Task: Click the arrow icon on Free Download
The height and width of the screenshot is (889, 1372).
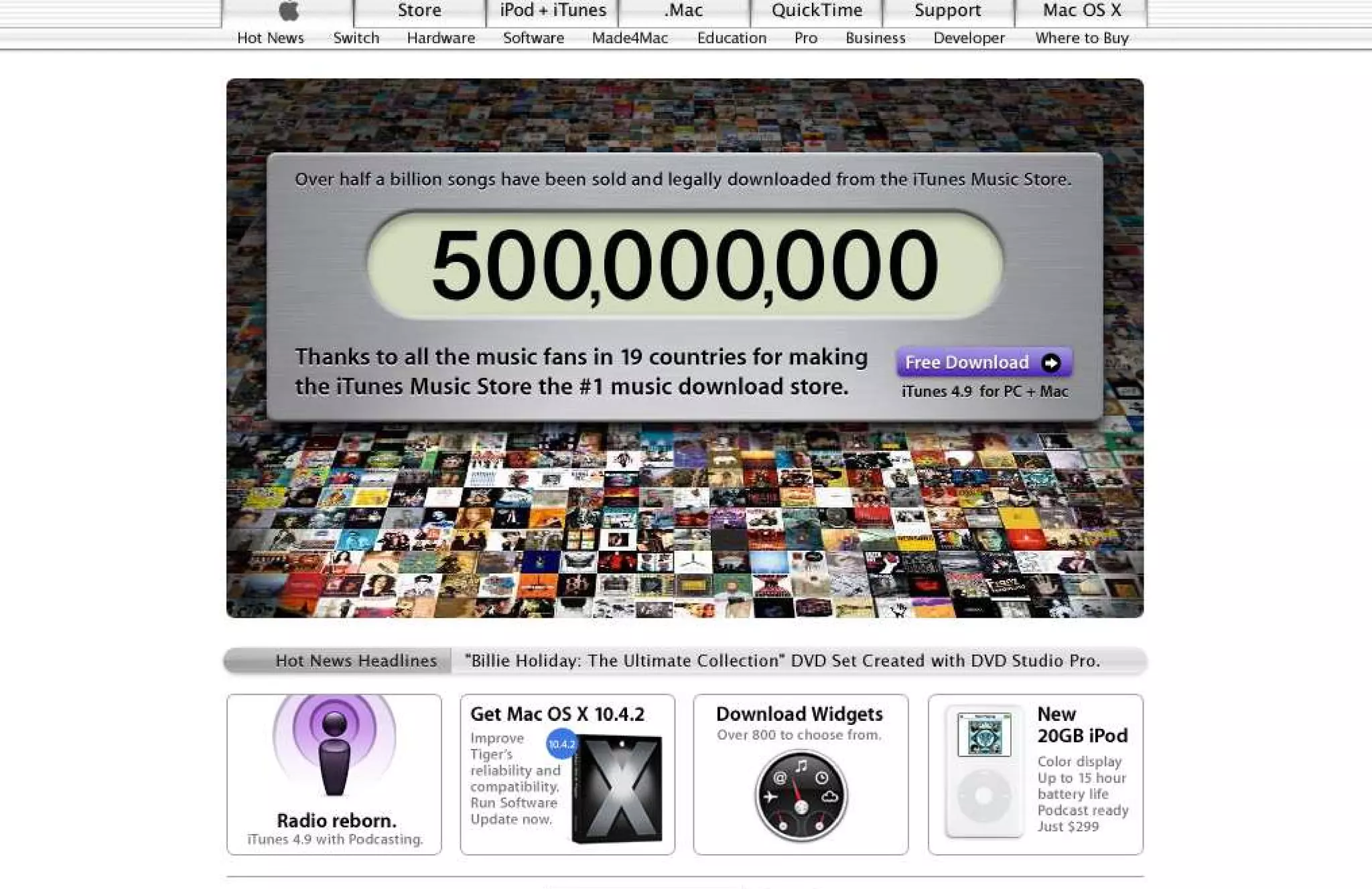Action: click(1051, 362)
